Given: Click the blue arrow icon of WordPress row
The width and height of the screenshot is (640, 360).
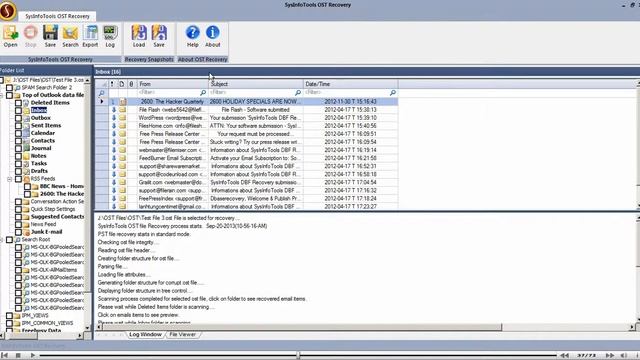Looking at the screenshot, I should (x=114, y=118).
